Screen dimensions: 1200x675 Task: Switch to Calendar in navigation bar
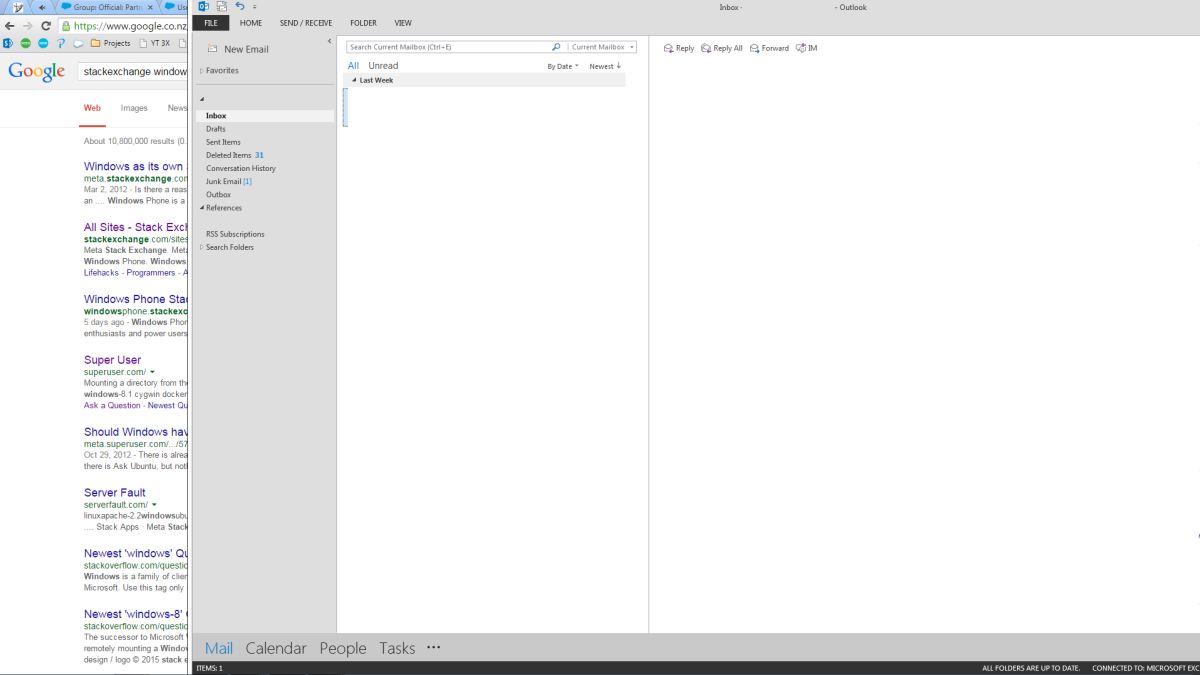coord(276,648)
